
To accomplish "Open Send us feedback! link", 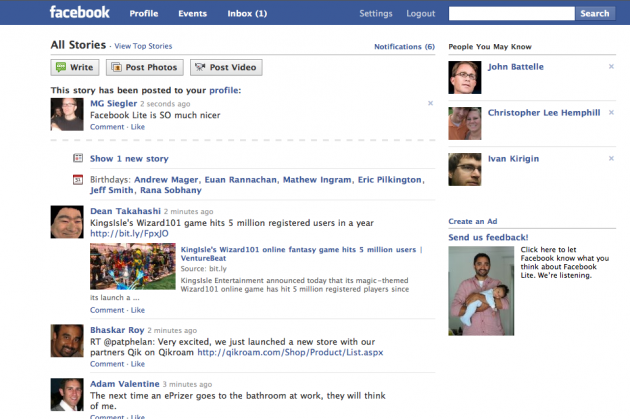I will (488, 237).
